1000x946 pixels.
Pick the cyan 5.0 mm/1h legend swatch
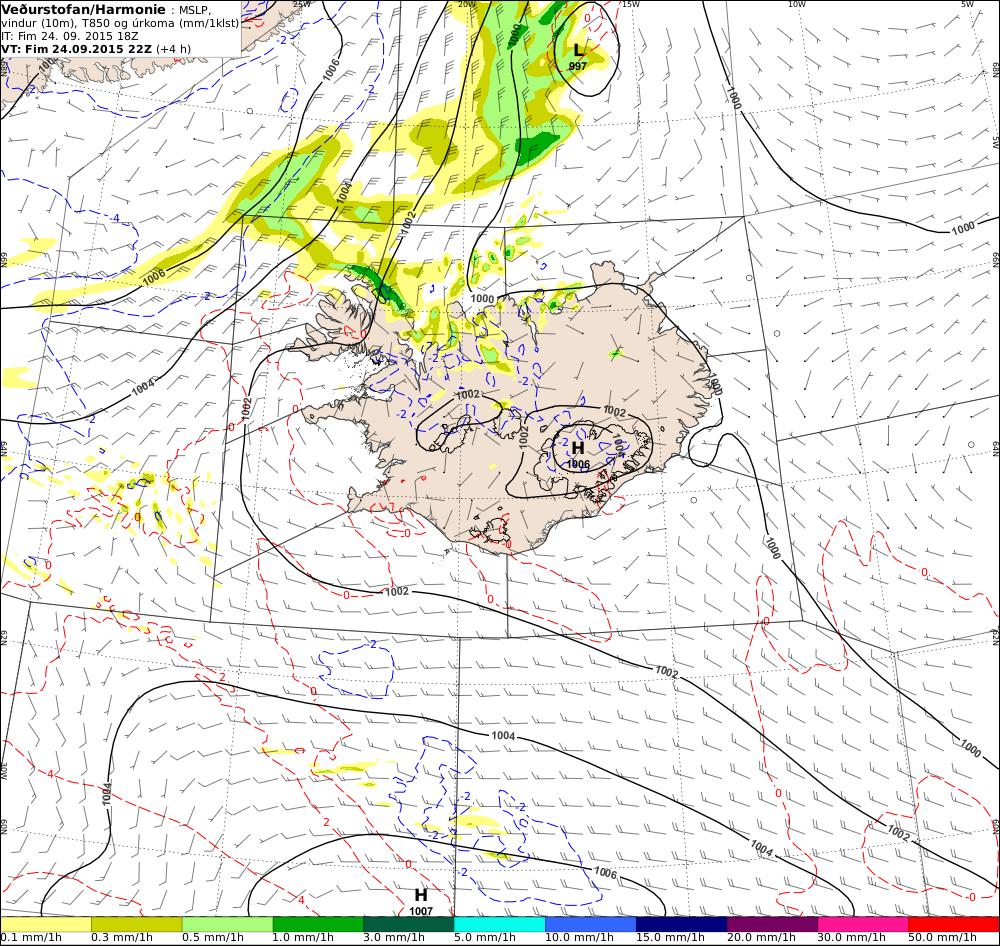point(499,924)
